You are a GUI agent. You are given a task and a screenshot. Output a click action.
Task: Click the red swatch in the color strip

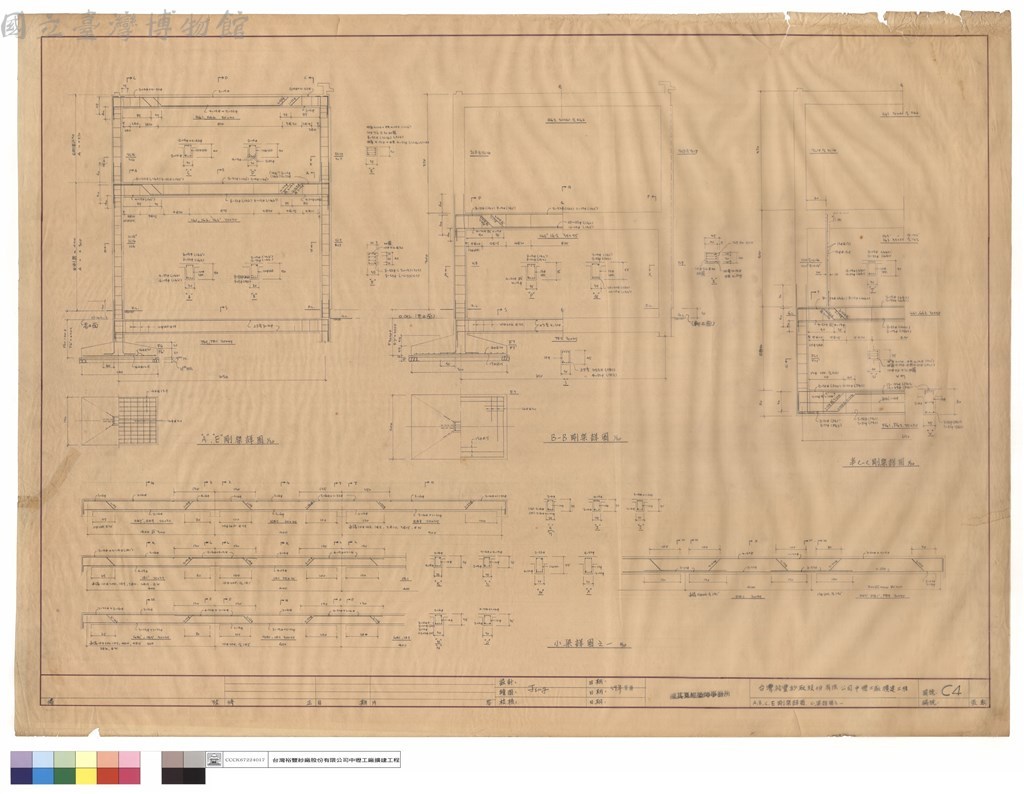pyautogui.click(x=107, y=776)
